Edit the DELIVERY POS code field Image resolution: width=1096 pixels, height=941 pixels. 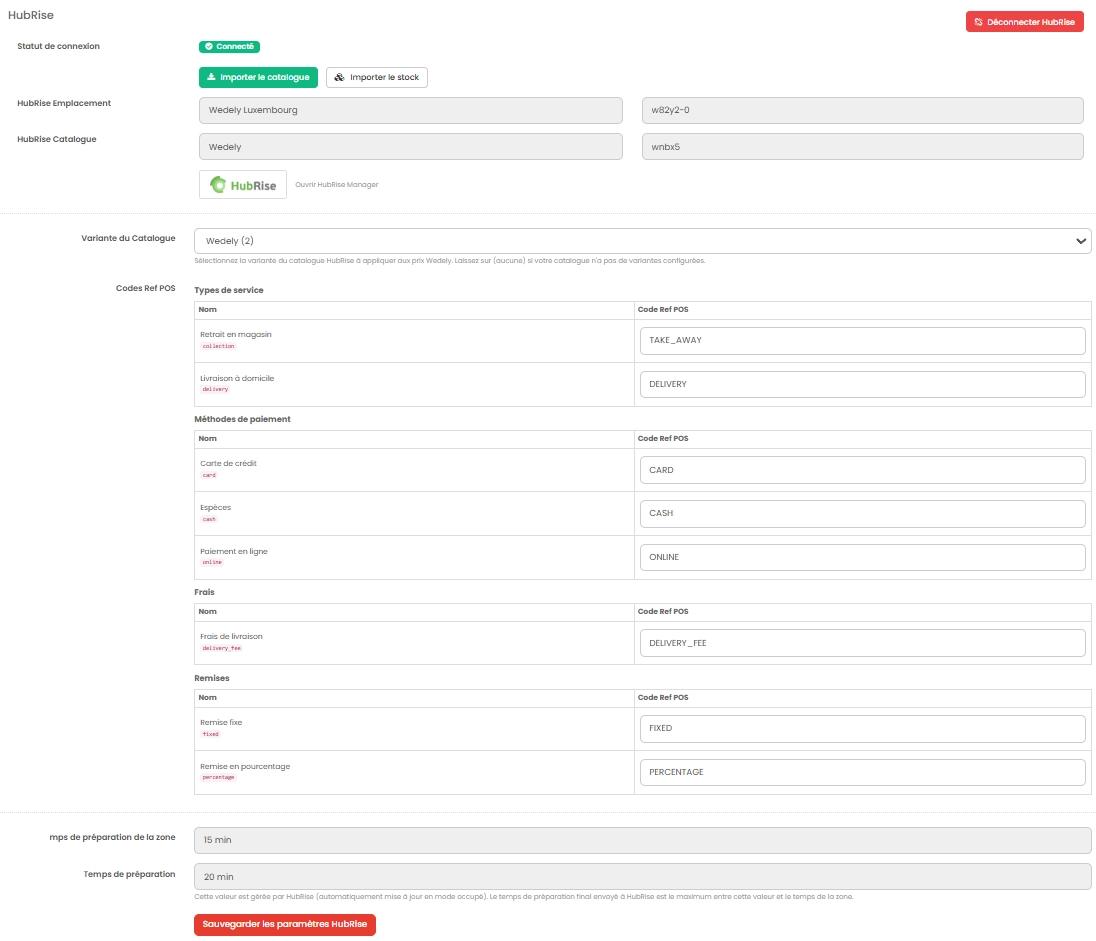tap(863, 385)
